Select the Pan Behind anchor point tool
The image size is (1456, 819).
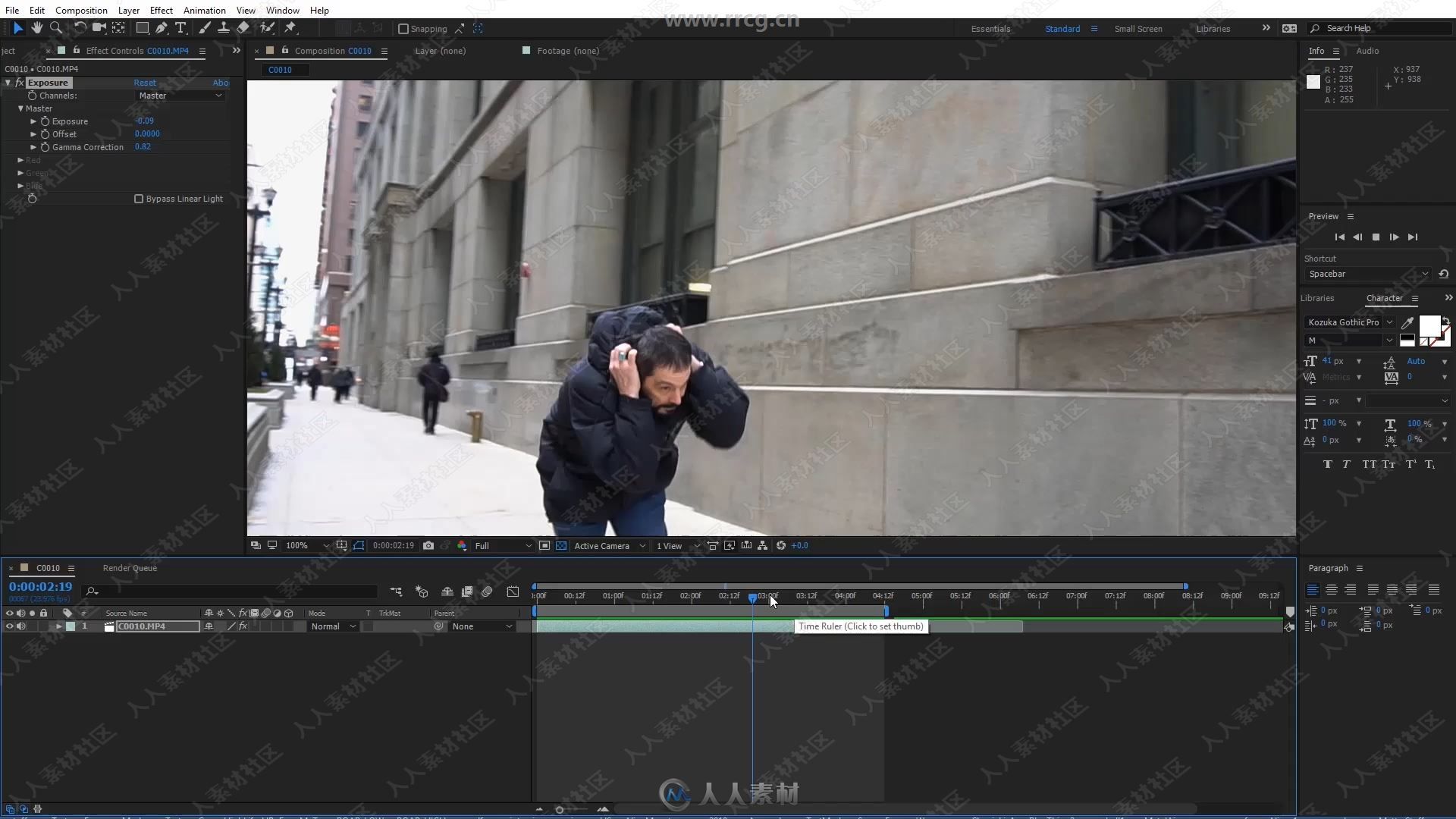(118, 28)
